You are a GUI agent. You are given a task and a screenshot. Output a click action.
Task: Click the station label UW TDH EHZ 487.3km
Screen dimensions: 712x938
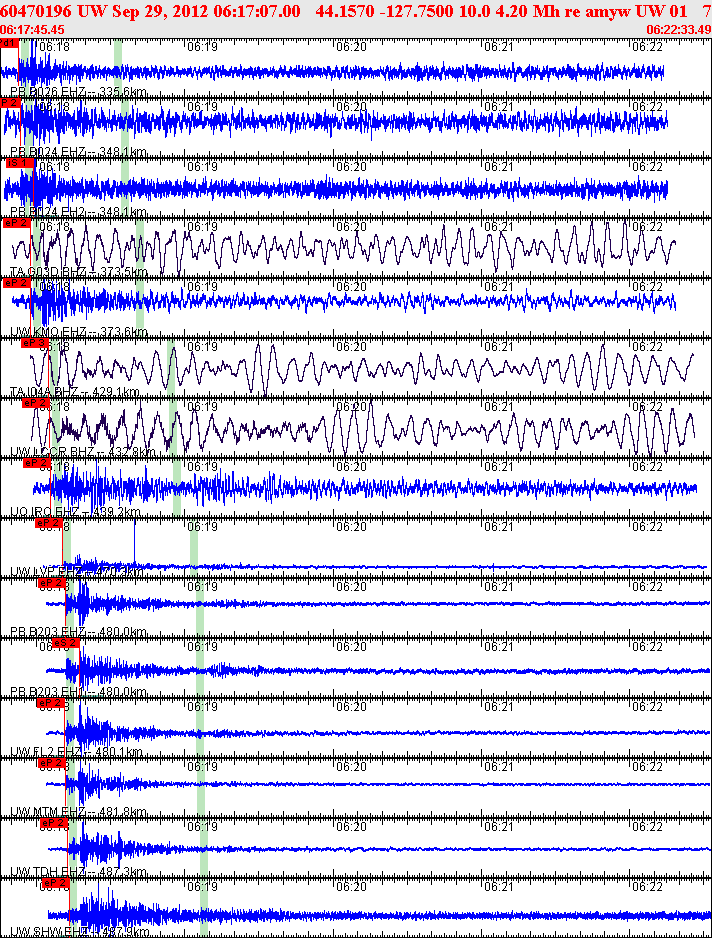(78, 872)
